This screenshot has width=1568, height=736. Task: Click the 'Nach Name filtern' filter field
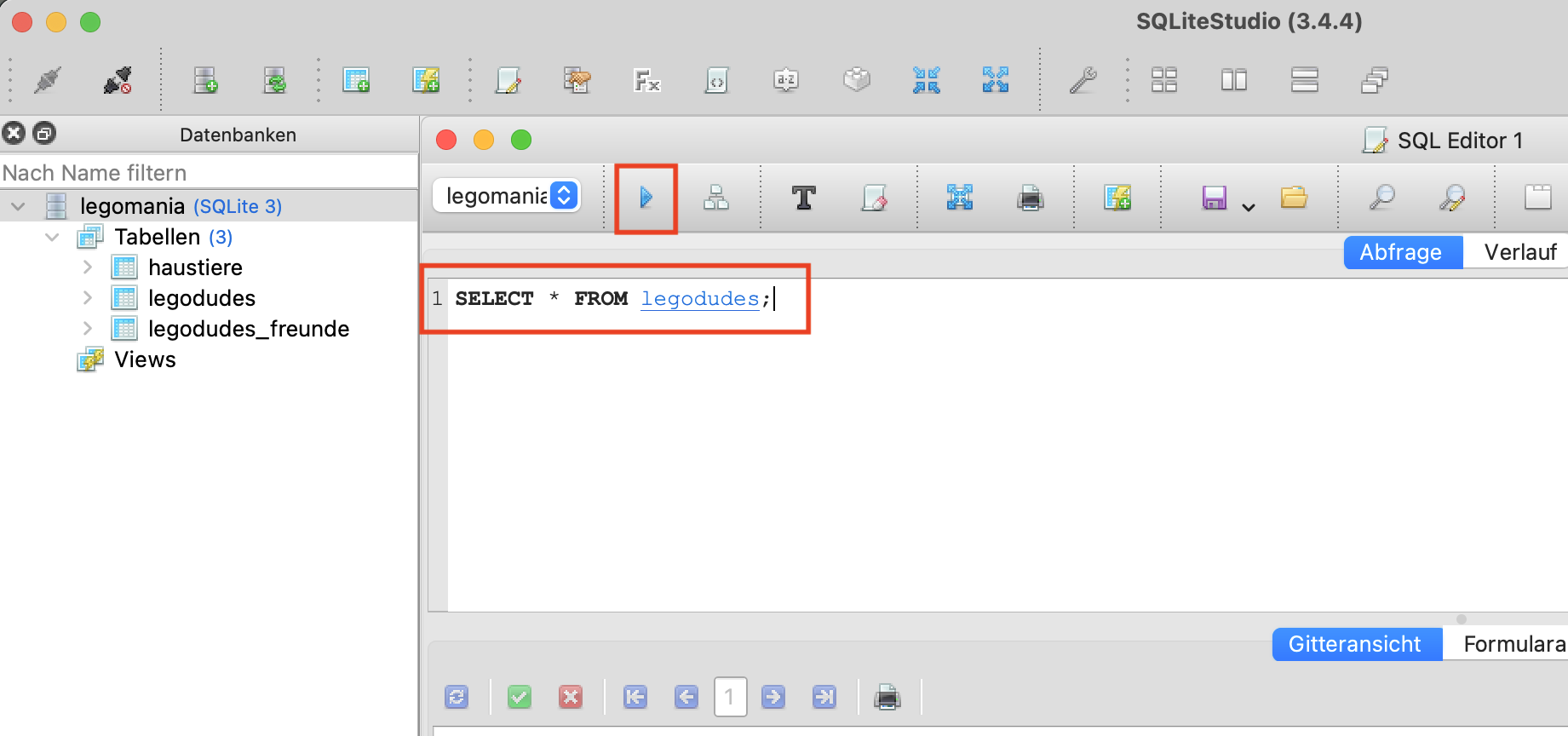click(209, 173)
